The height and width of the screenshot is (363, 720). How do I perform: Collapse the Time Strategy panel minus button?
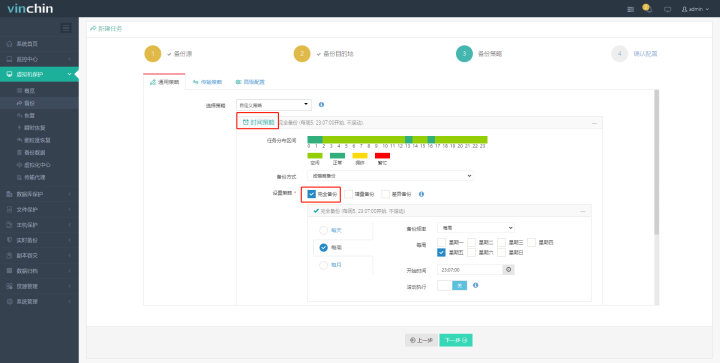click(595, 123)
